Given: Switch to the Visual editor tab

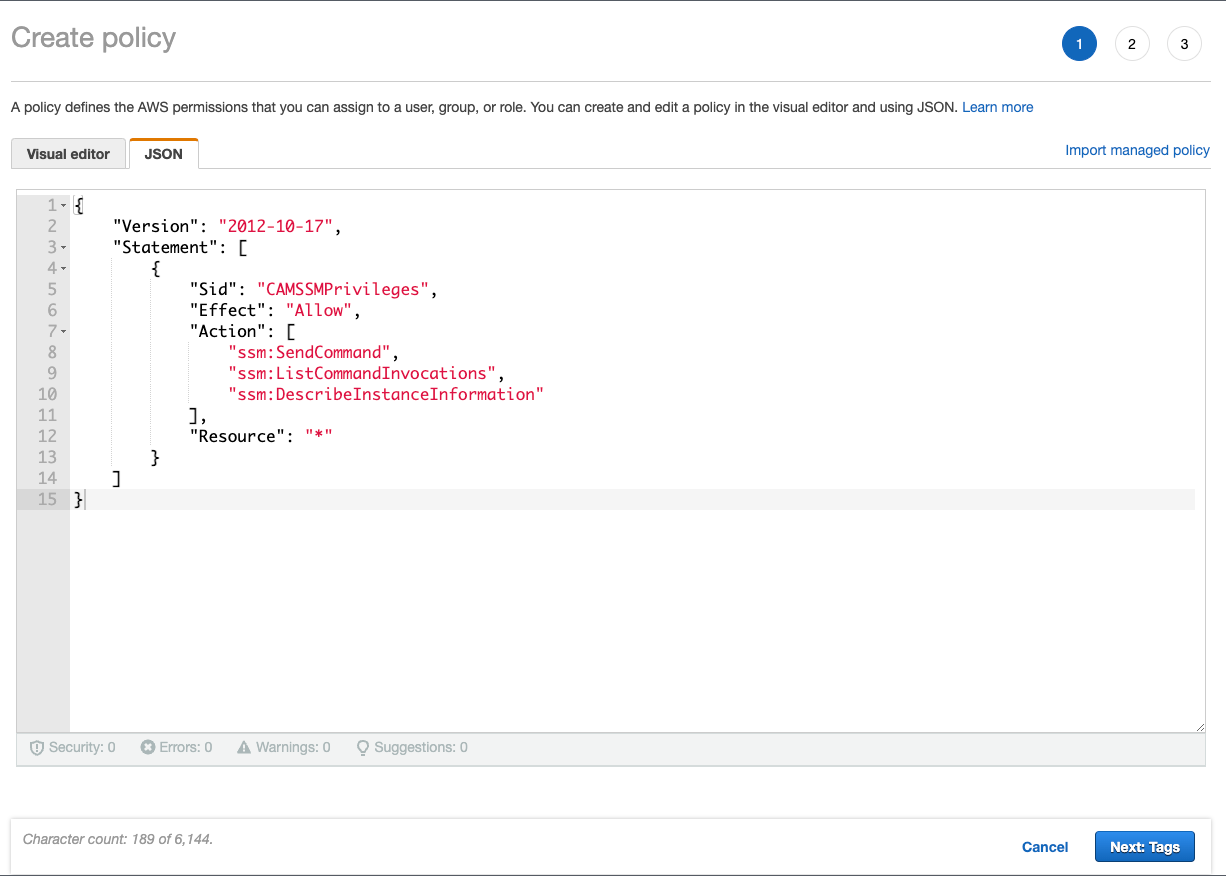Looking at the screenshot, I should (68, 154).
